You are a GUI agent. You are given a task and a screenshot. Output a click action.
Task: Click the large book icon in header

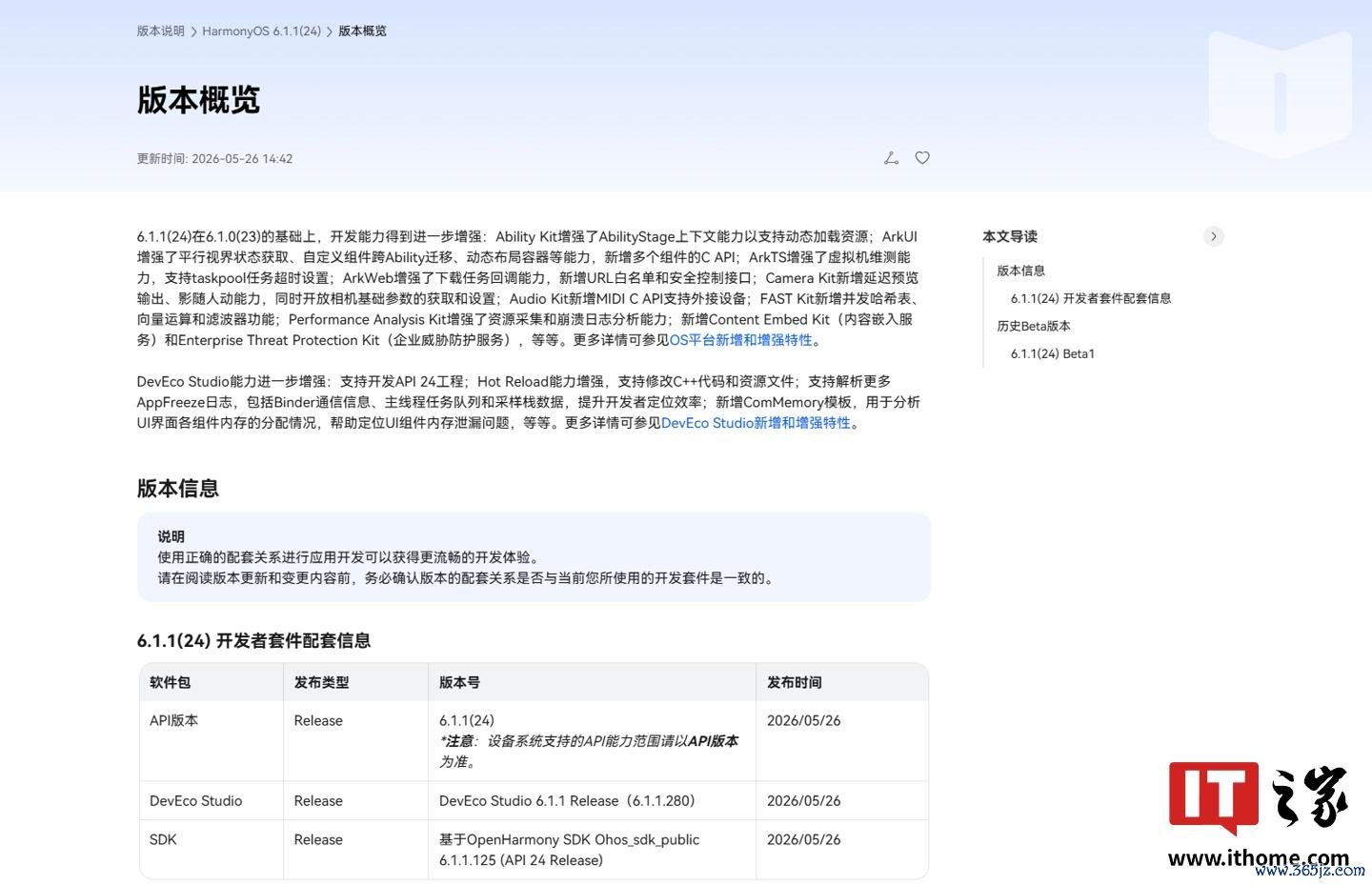coord(1280,93)
